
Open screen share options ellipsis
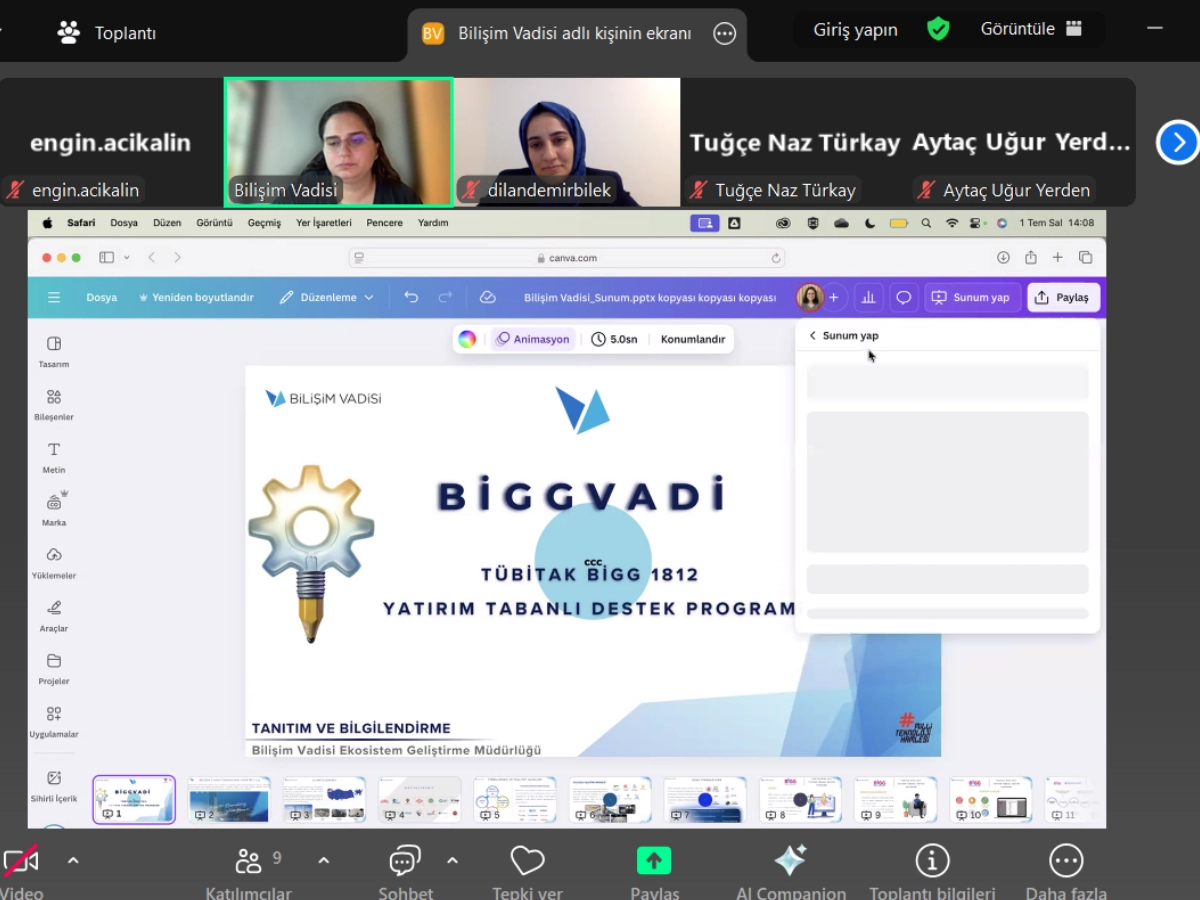pyautogui.click(x=724, y=33)
